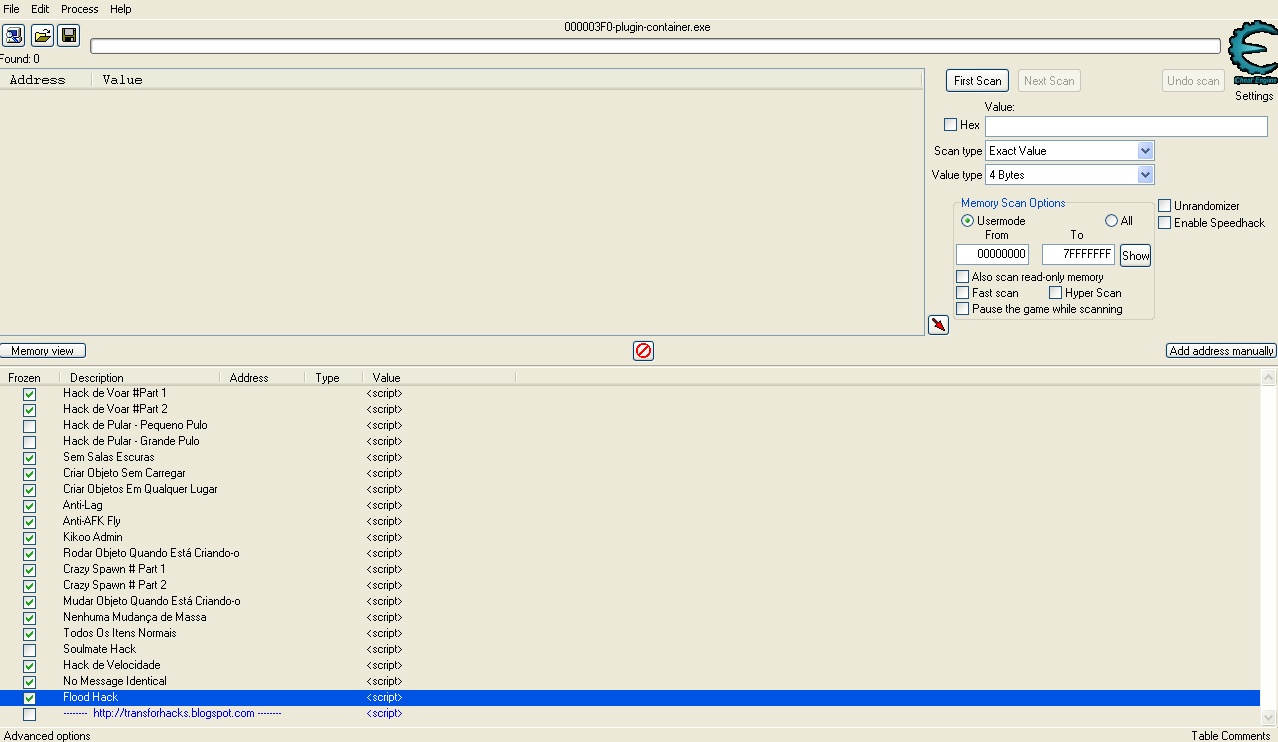
Task: Click the Address header in results list
Action: coord(46,80)
